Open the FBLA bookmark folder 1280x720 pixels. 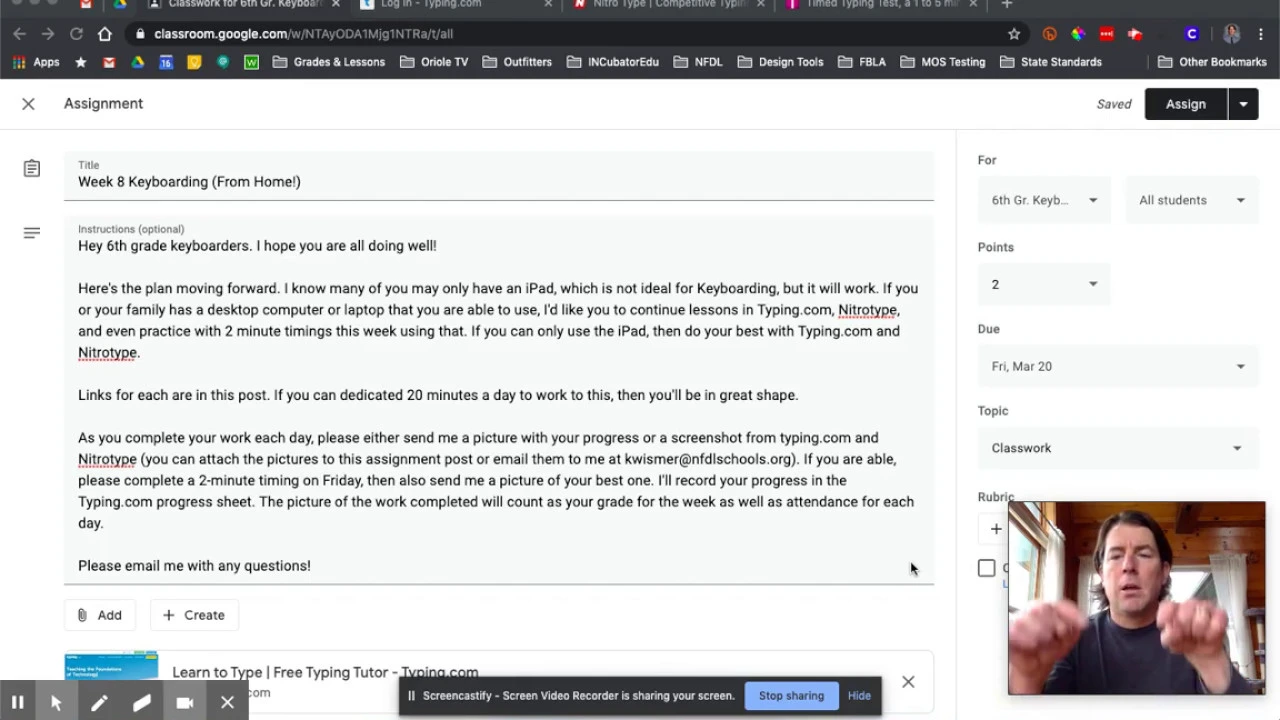tap(862, 62)
